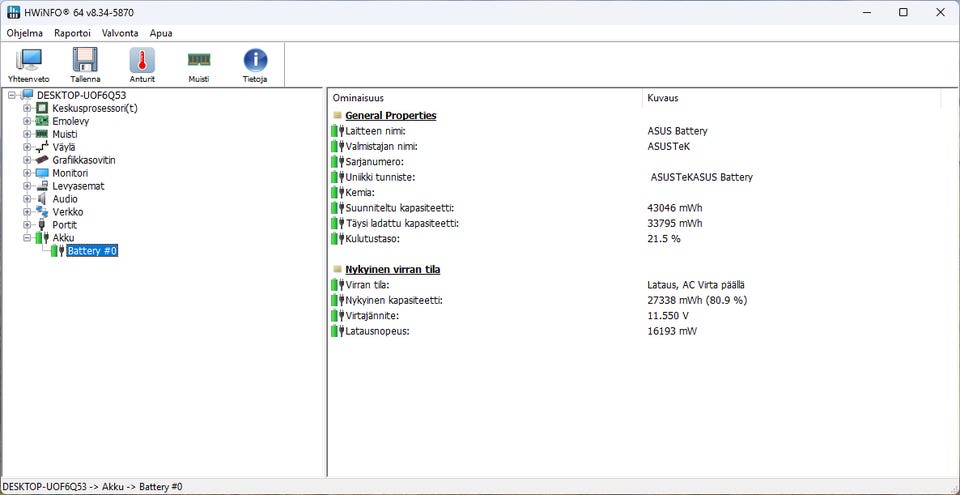960x495 pixels.
Task: Click the Tallenna floppy disk icon
Action: pos(85,61)
